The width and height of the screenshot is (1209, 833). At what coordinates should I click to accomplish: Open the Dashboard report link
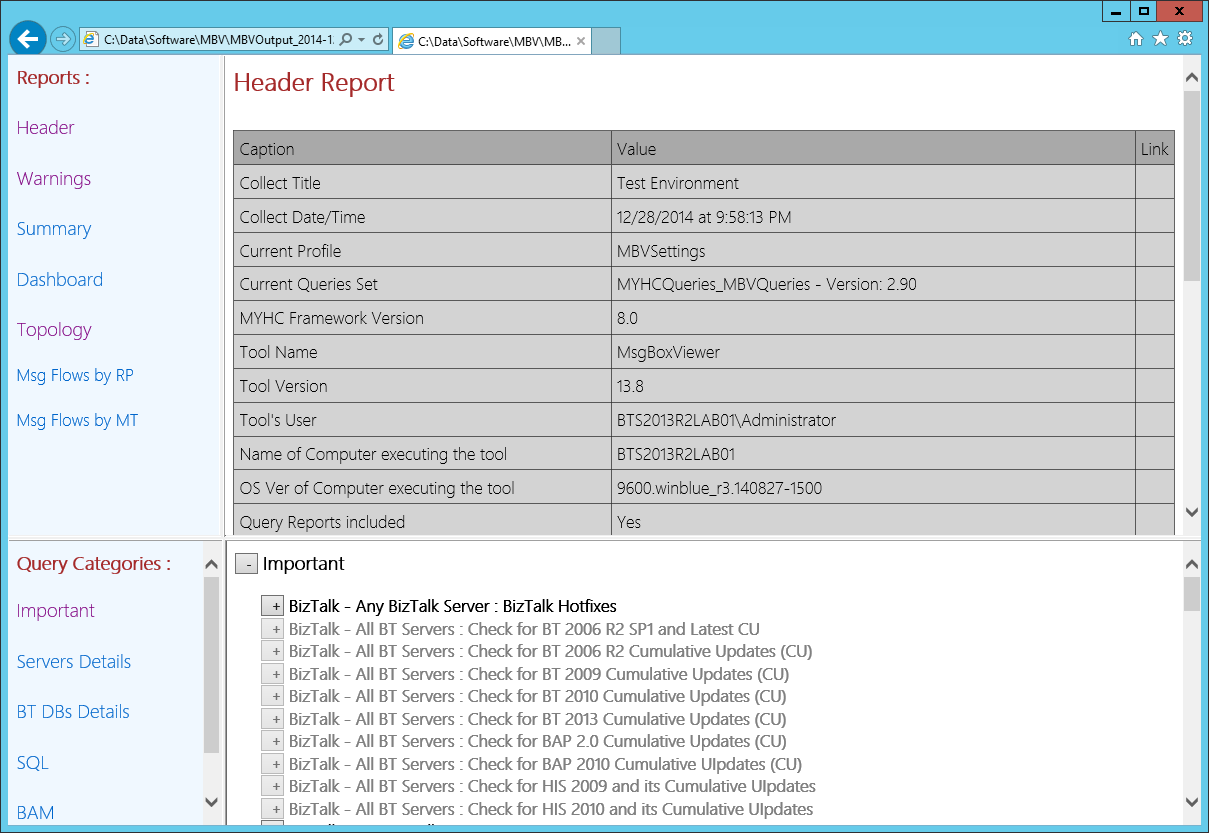click(x=60, y=280)
